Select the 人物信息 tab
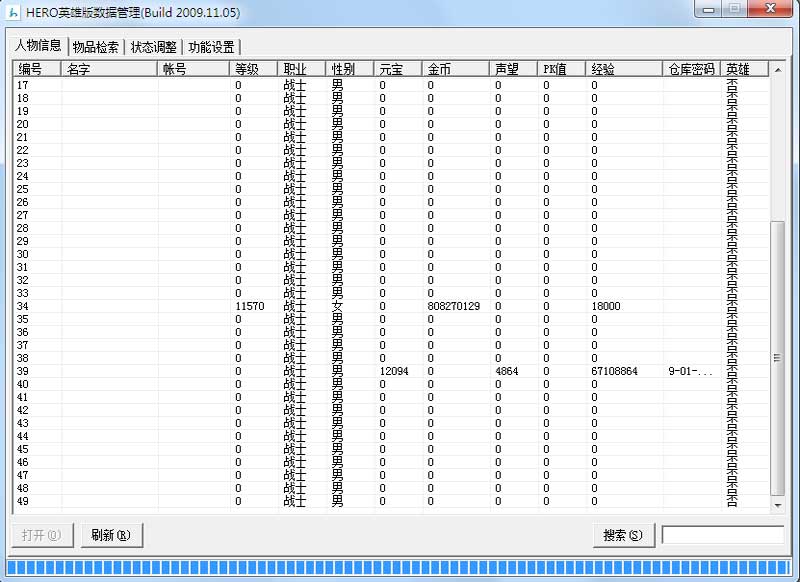Image resolution: width=800 pixels, height=582 pixels. point(38,46)
